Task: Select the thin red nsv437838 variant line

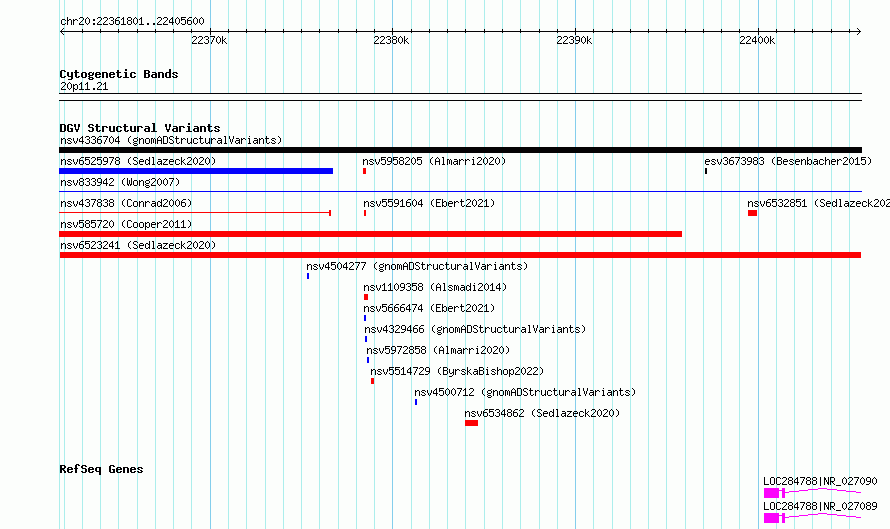Action: 195,213
